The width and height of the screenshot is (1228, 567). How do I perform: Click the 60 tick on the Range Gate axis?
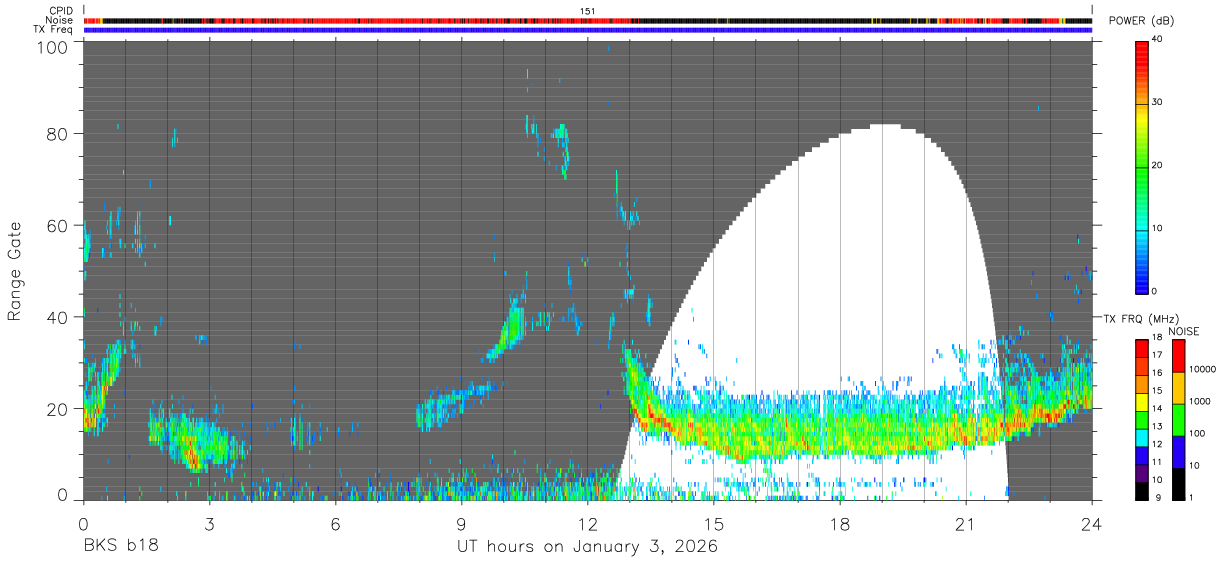point(59,225)
